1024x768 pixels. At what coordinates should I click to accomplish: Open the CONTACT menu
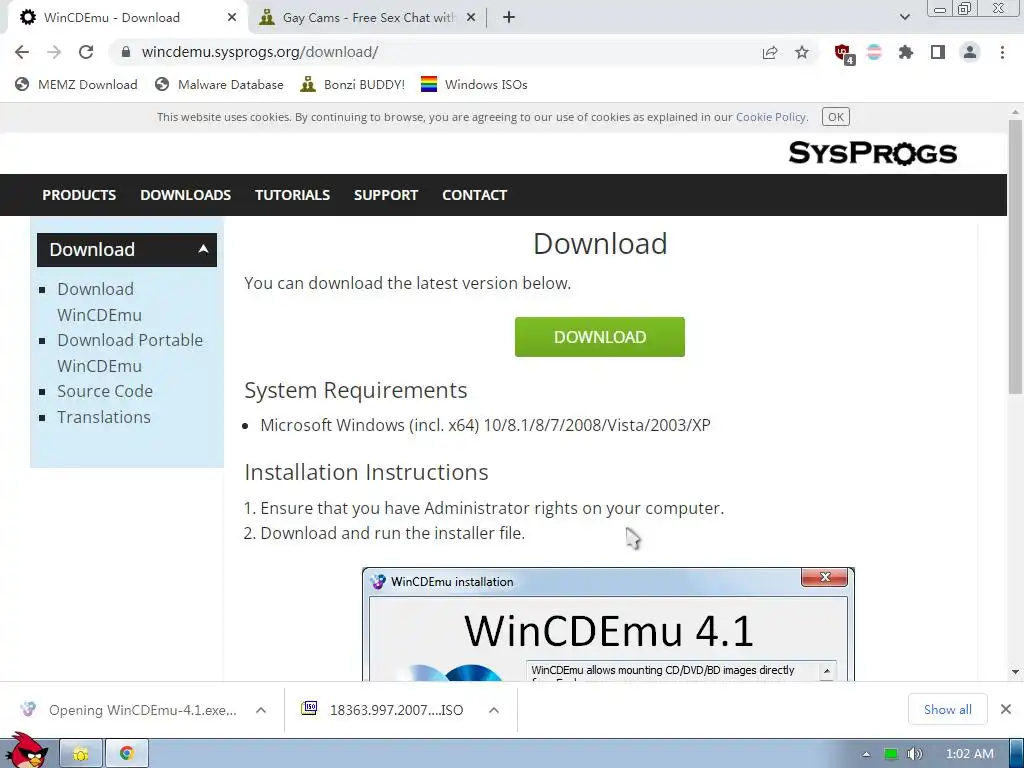click(x=475, y=195)
